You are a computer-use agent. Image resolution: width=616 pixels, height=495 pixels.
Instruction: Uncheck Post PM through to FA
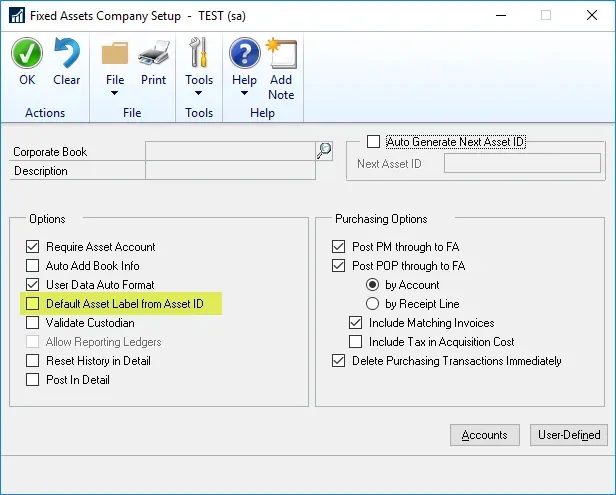coord(338,247)
